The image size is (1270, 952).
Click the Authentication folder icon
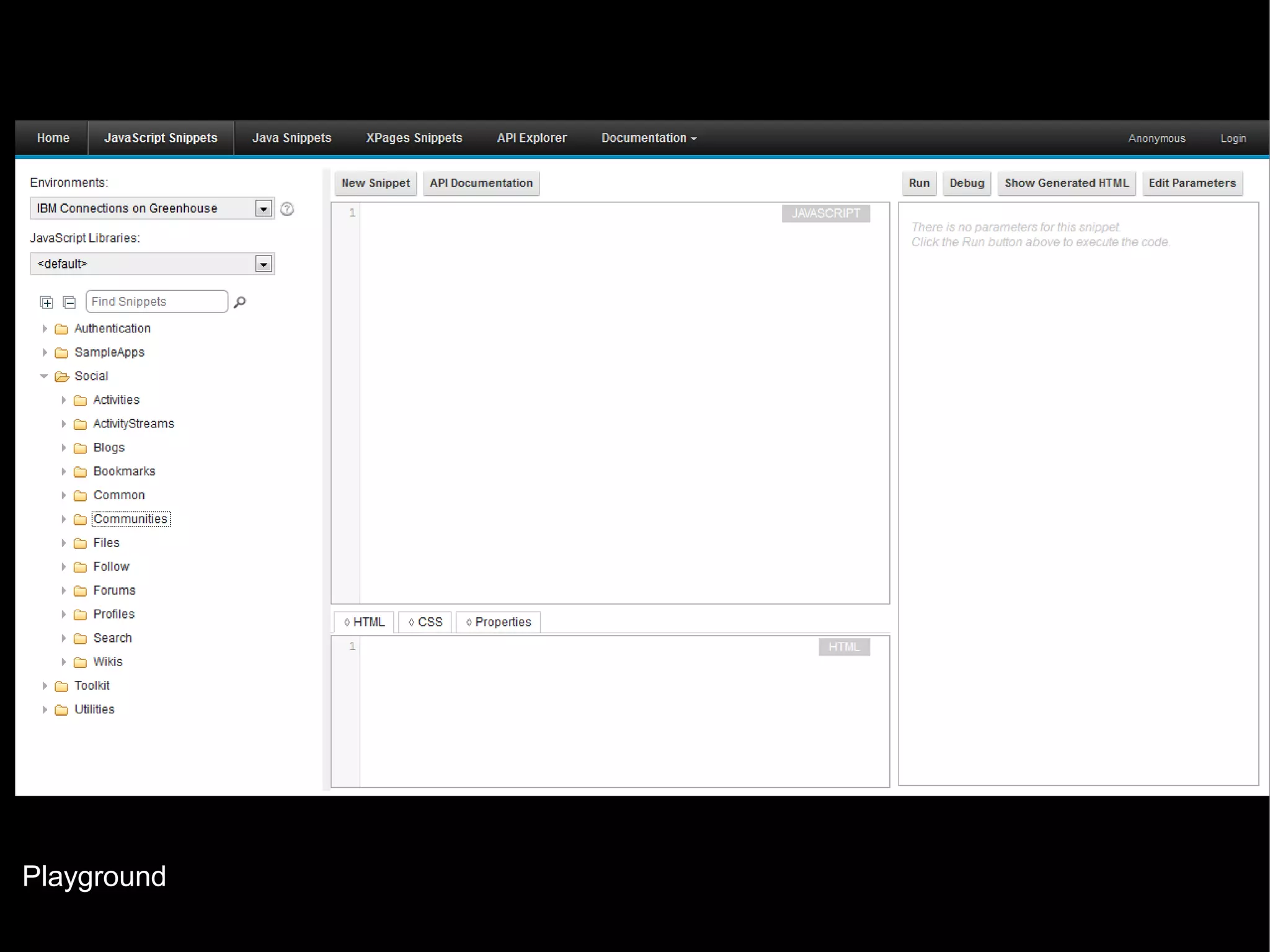[61, 329]
